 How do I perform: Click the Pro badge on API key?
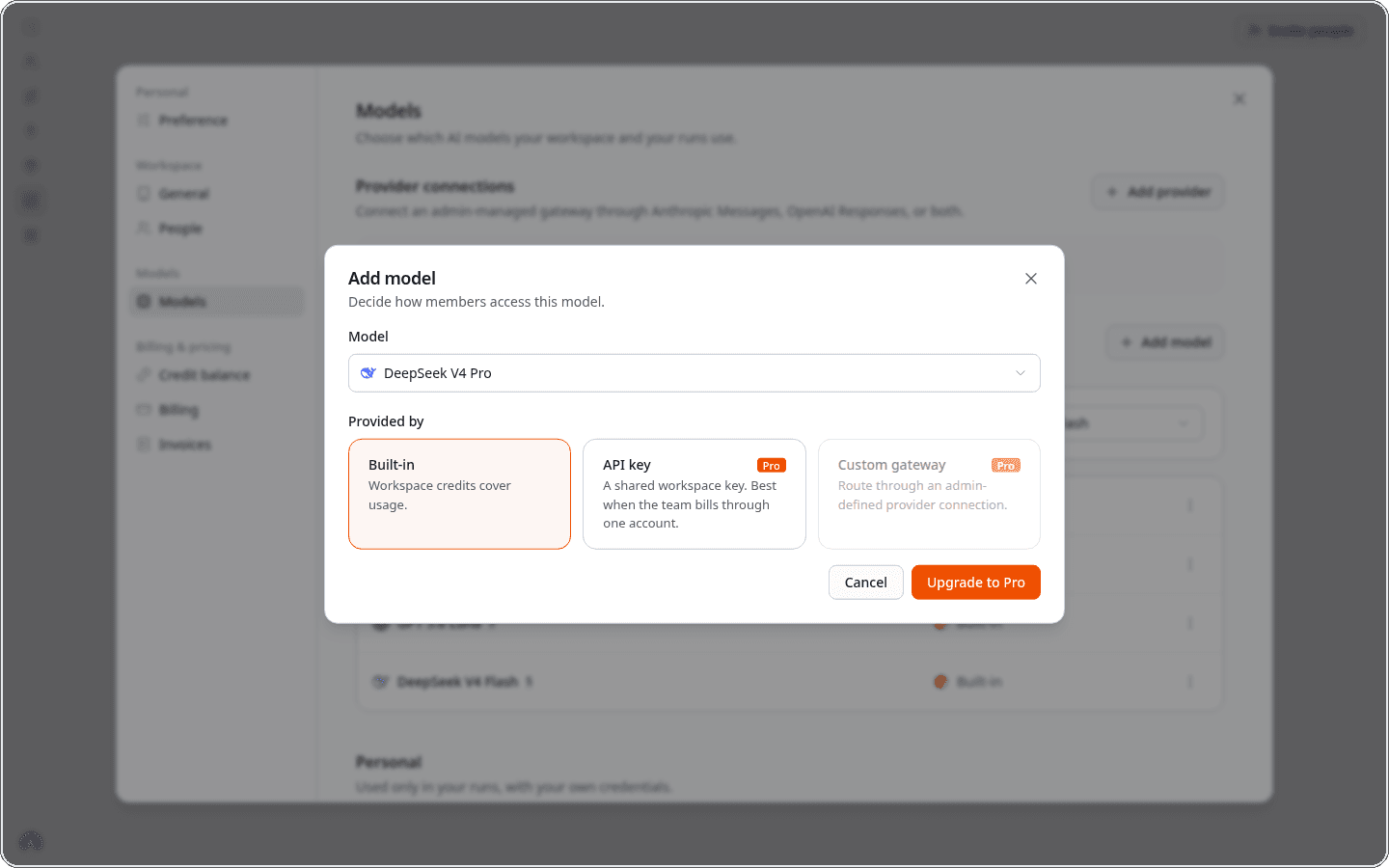click(x=772, y=466)
